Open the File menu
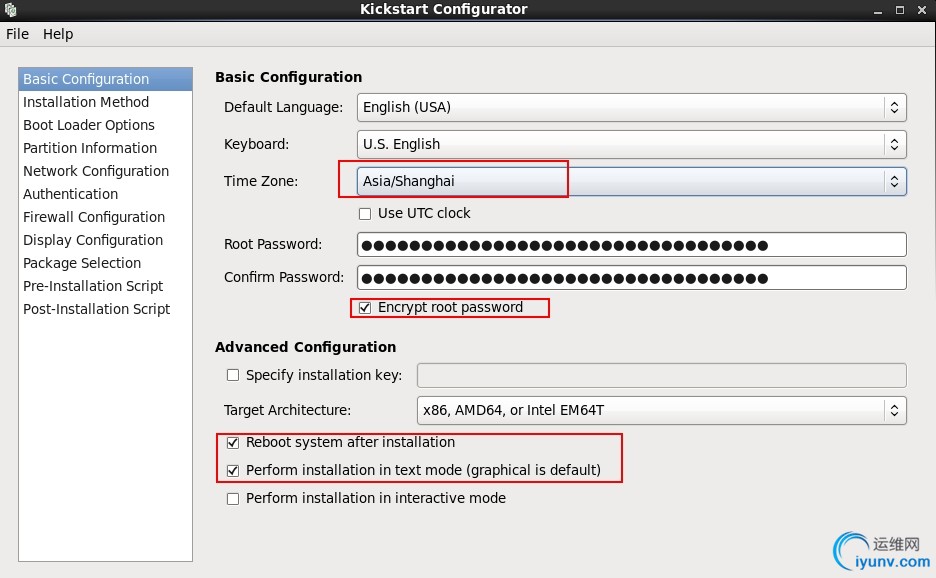The height and width of the screenshot is (578, 936). point(17,34)
